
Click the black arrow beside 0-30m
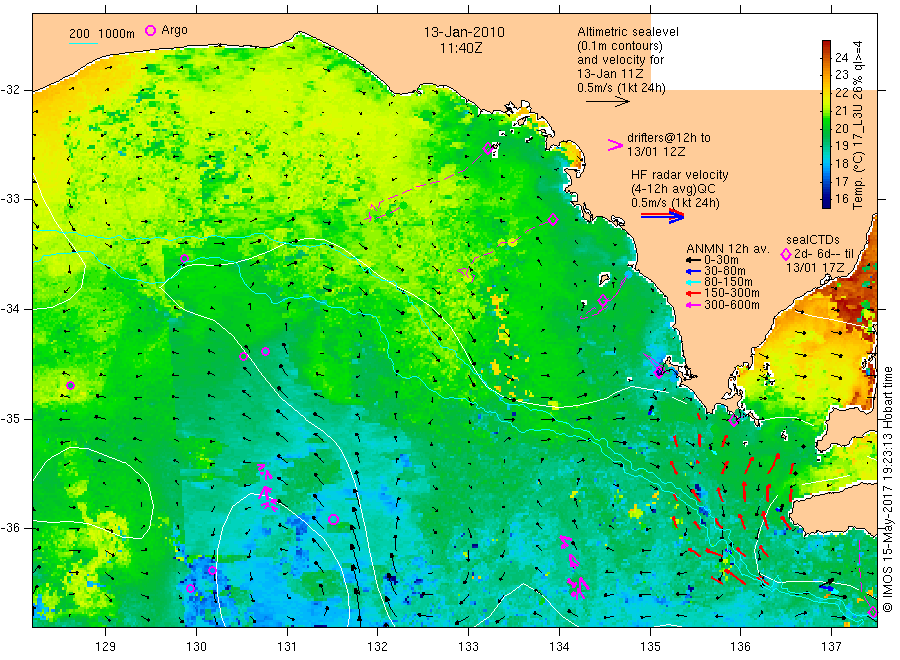pyautogui.click(x=694, y=260)
